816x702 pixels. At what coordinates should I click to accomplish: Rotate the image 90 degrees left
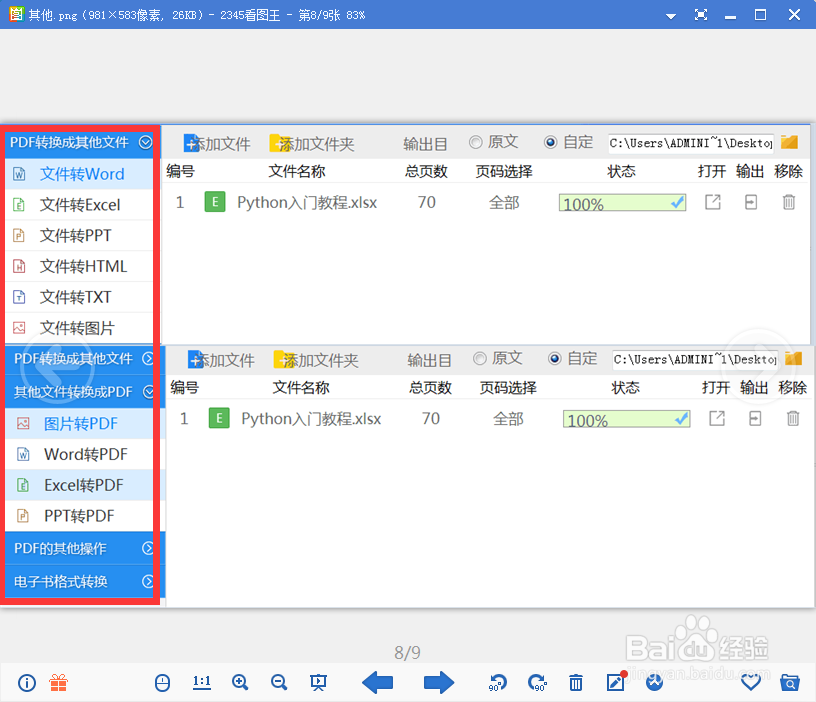coord(497,683)
